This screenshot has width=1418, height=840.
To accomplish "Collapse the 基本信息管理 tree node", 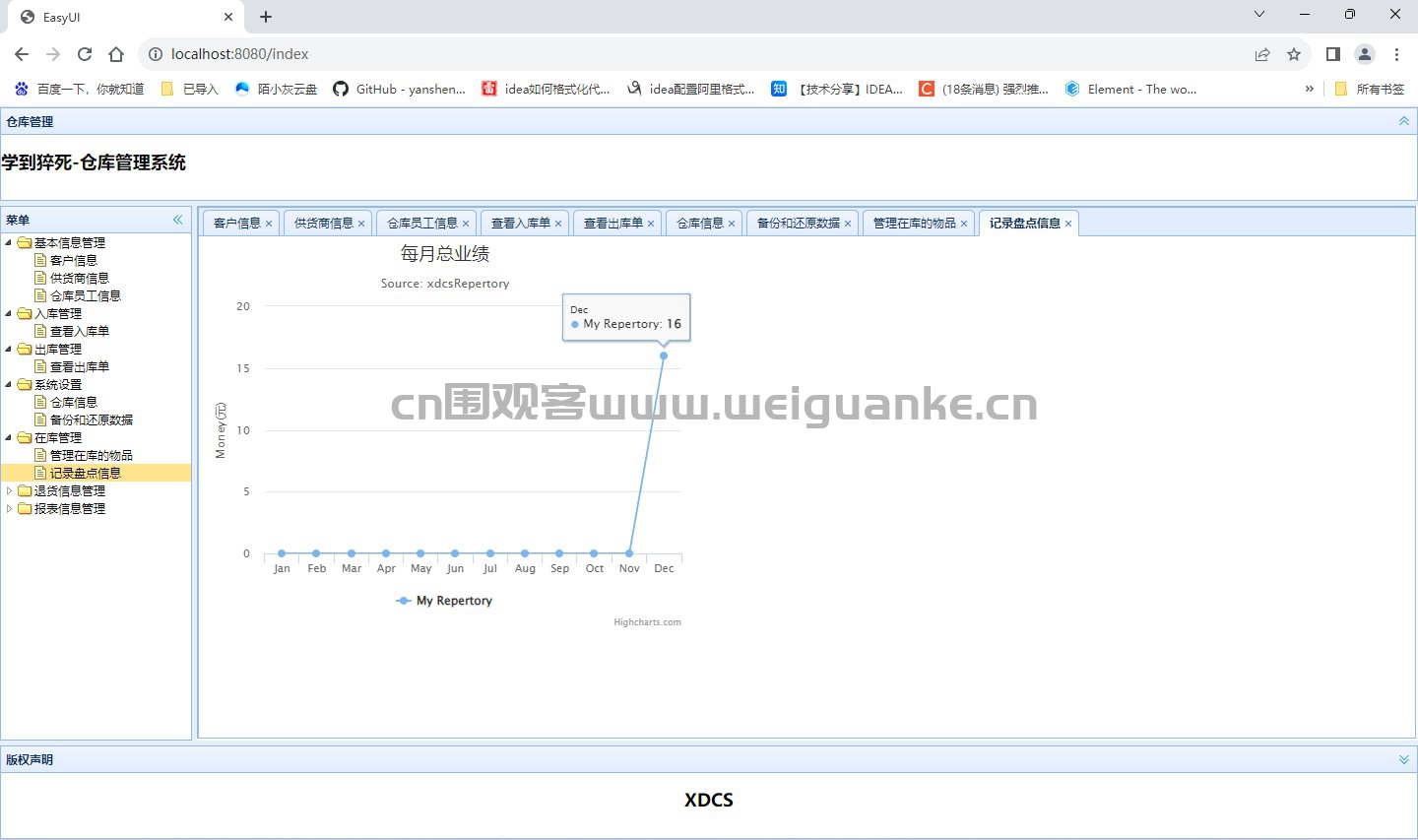I will pyautogui.click(x=9, y=242).
